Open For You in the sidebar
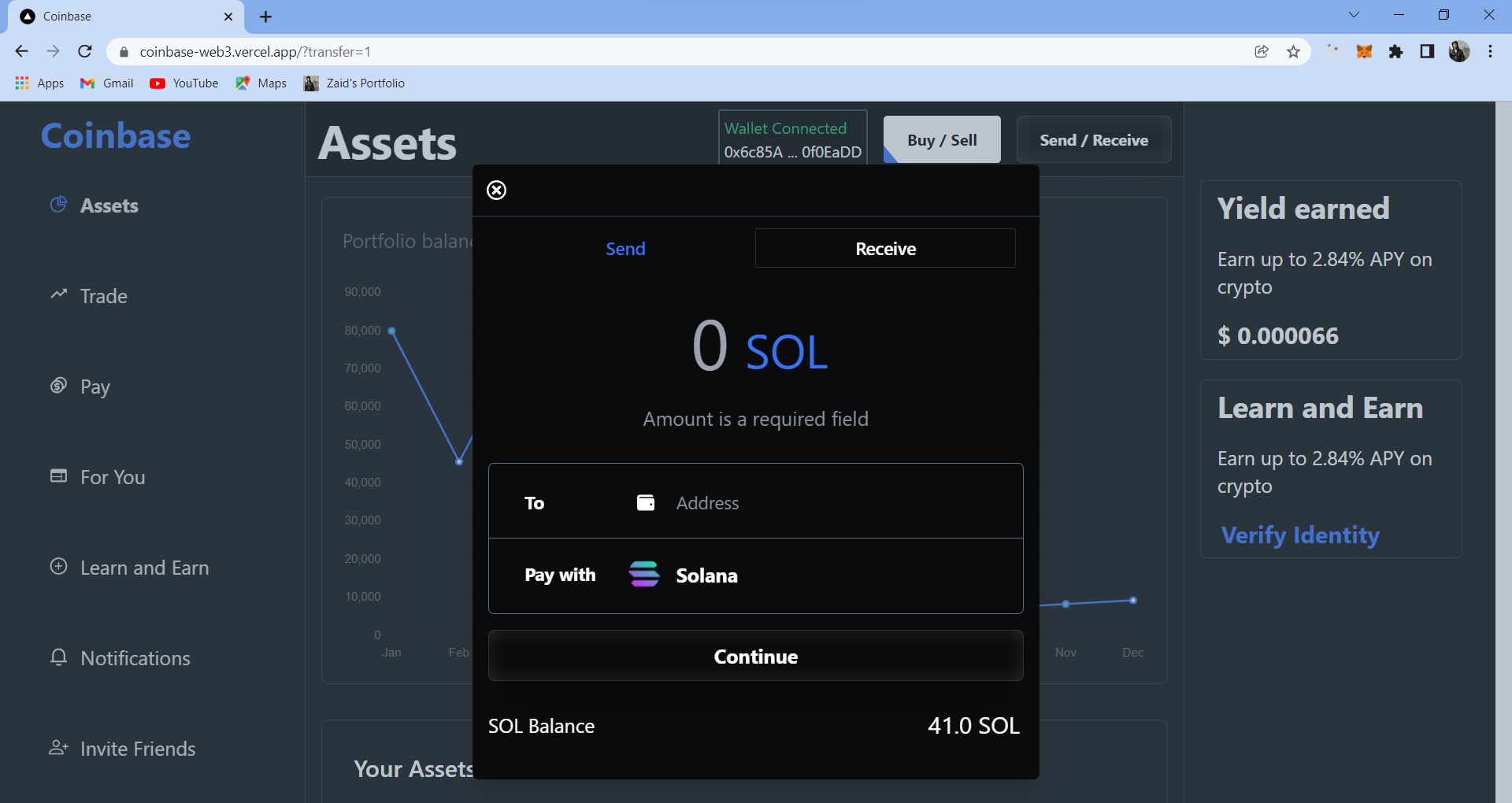Viewport: 1512px width, 803px height. [x=113, y=477]
